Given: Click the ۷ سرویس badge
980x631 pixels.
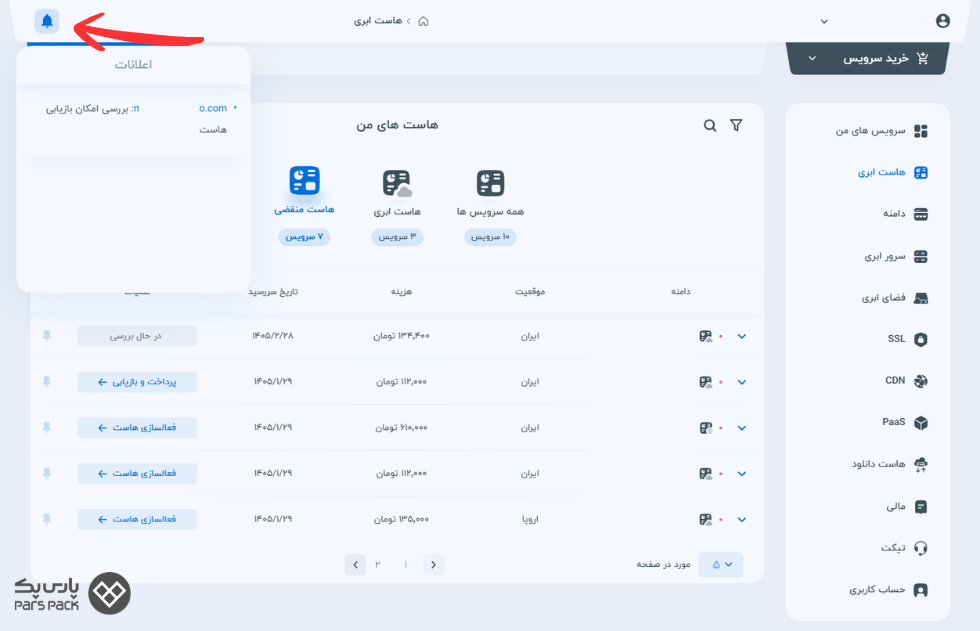Looking at the screenshot, I should [x=304, y=237].
